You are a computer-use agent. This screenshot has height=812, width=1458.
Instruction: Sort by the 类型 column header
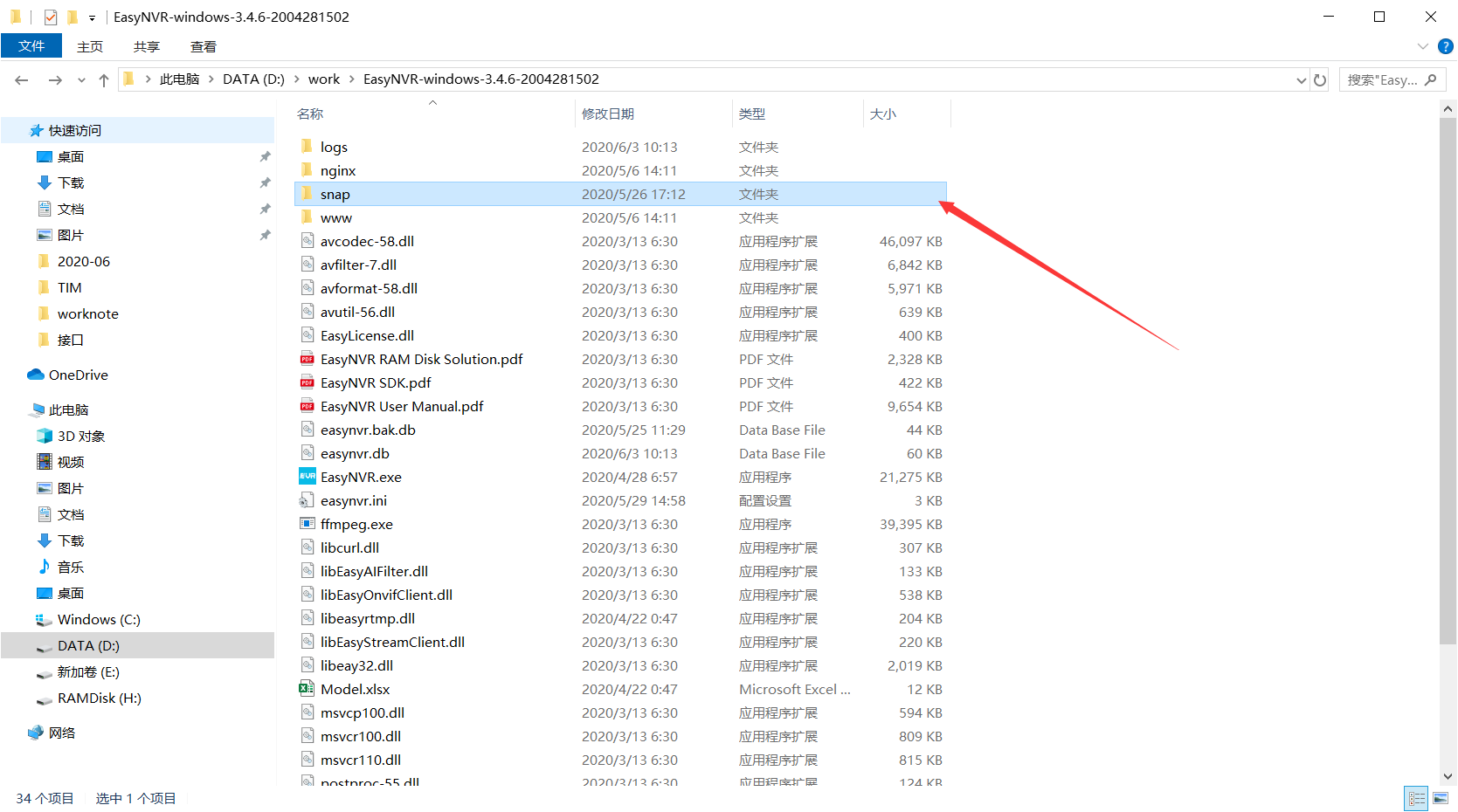(752, 114)
